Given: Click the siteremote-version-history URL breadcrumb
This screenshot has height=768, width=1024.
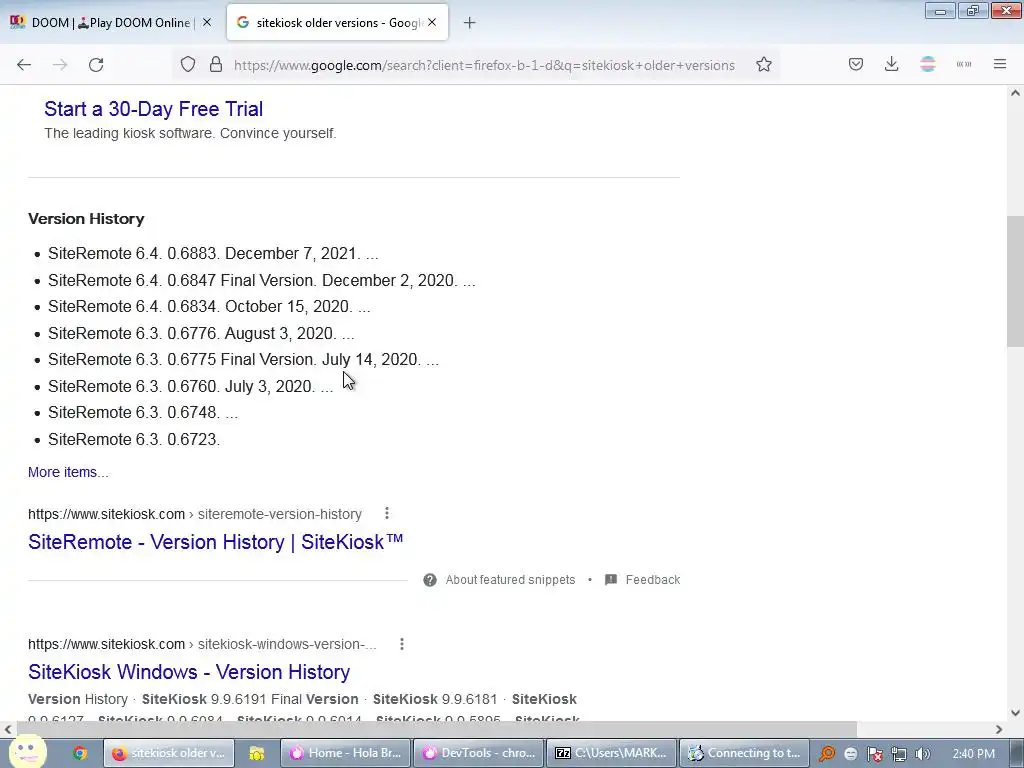Looking at the screenshot, I should pyautogui.click(x=195, y=514).
